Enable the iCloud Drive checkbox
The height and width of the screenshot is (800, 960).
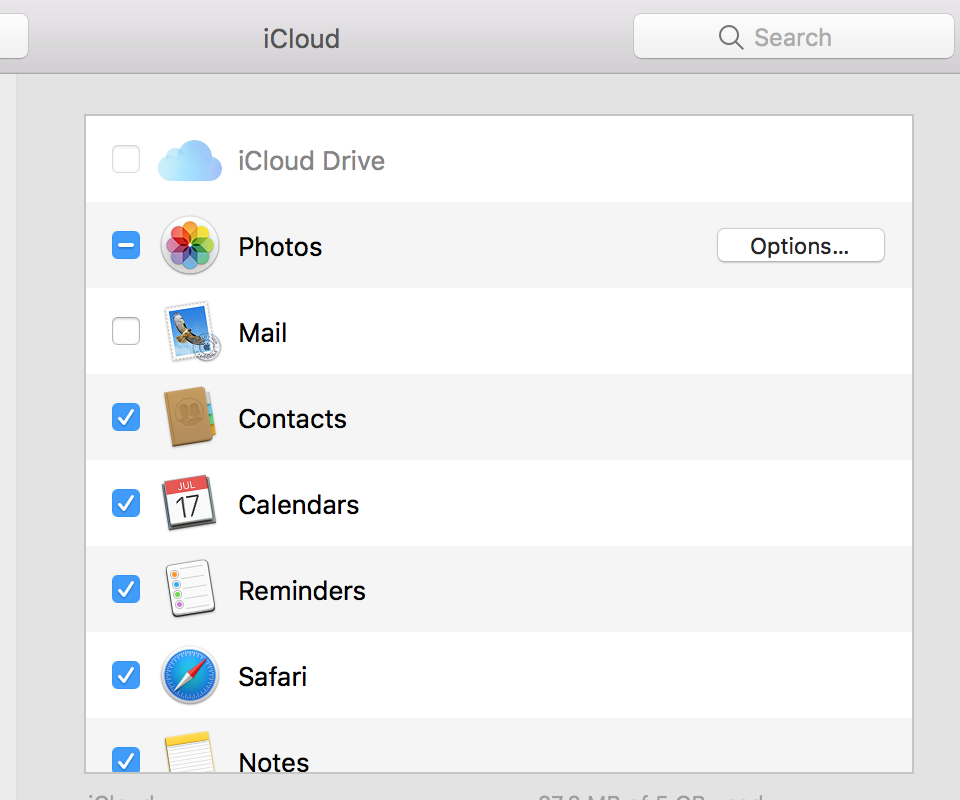pos(126,159)
